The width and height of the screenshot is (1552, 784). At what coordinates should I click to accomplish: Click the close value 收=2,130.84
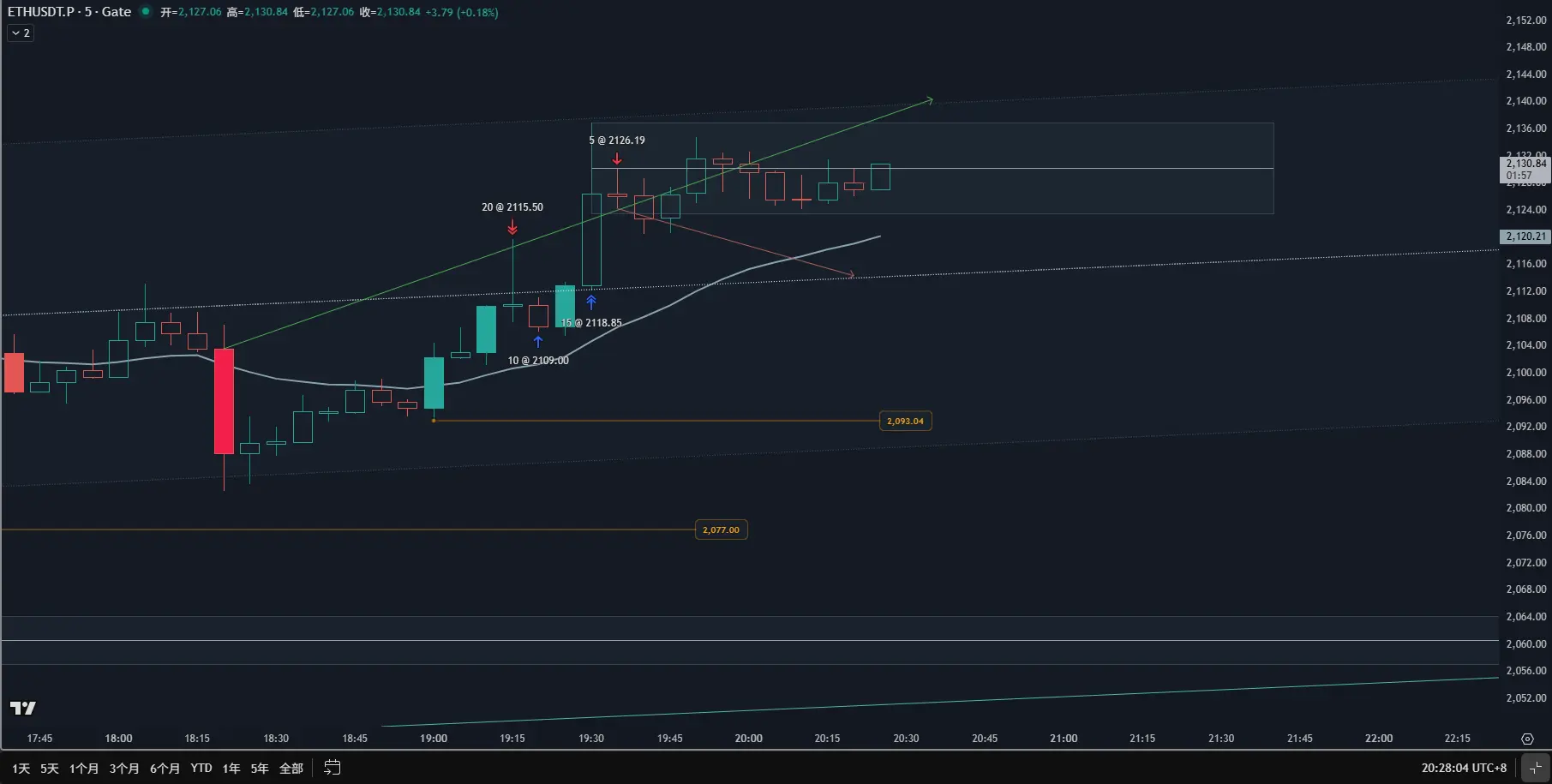[390, 12]
